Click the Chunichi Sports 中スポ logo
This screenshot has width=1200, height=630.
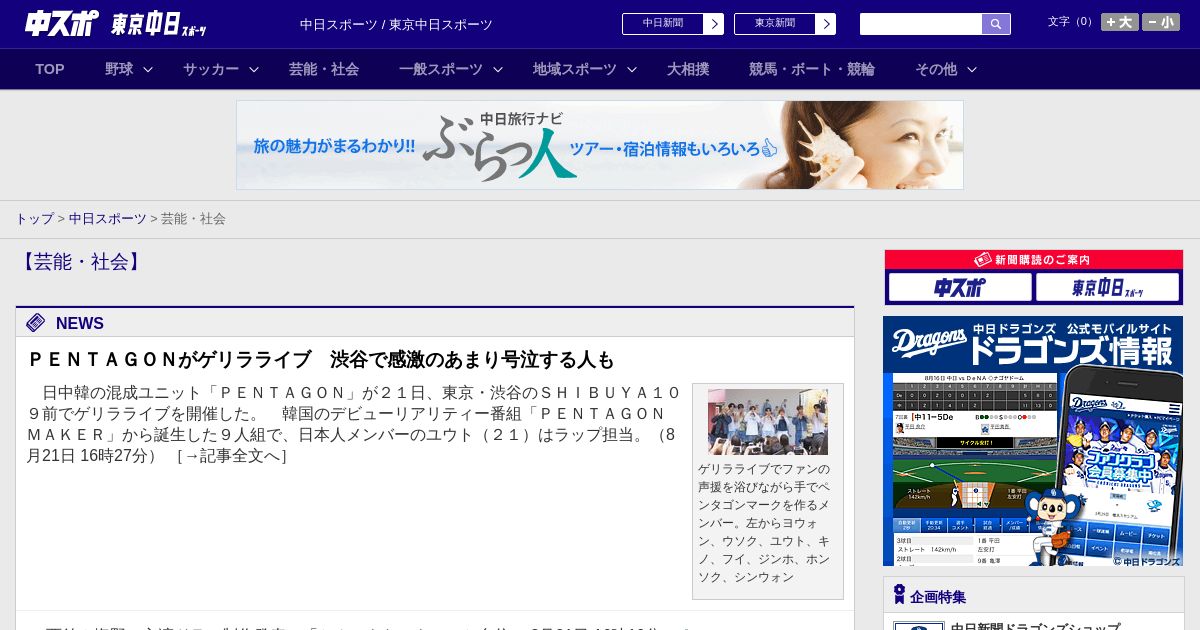coord(62,23)
